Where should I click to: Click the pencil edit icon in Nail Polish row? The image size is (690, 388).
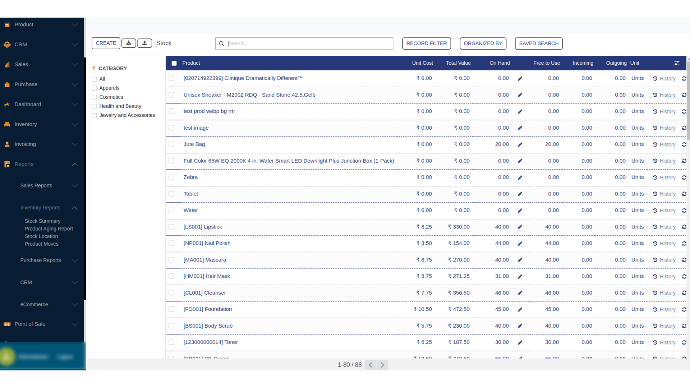pyautogui.click(x=520, y=244)
